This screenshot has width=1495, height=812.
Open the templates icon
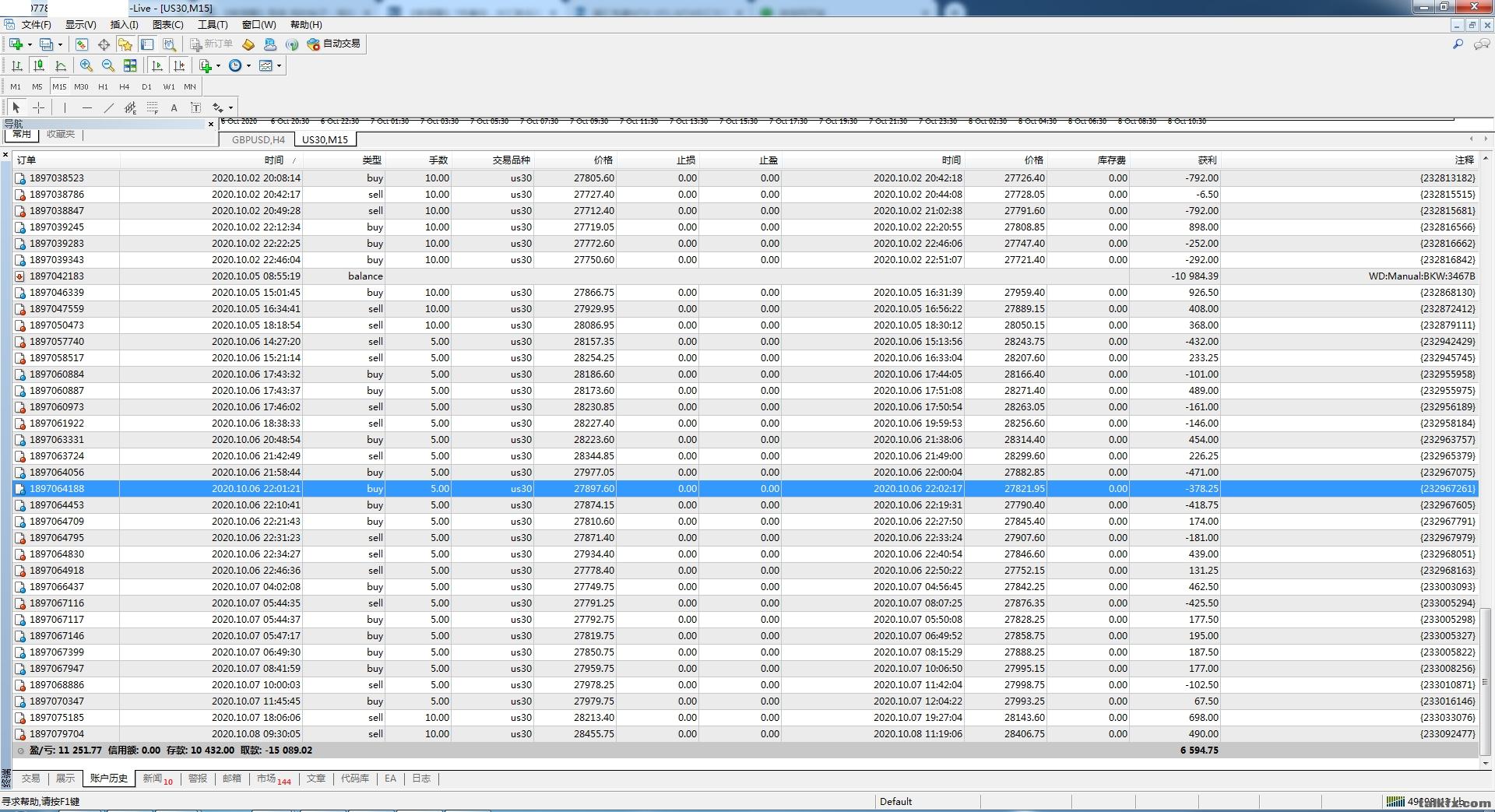click(266, 66)
